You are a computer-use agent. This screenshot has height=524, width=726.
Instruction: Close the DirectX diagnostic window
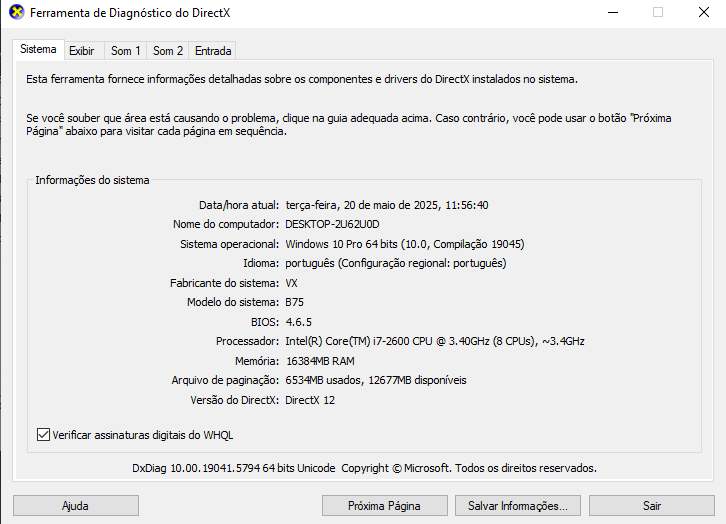click(x=704, y=12)
